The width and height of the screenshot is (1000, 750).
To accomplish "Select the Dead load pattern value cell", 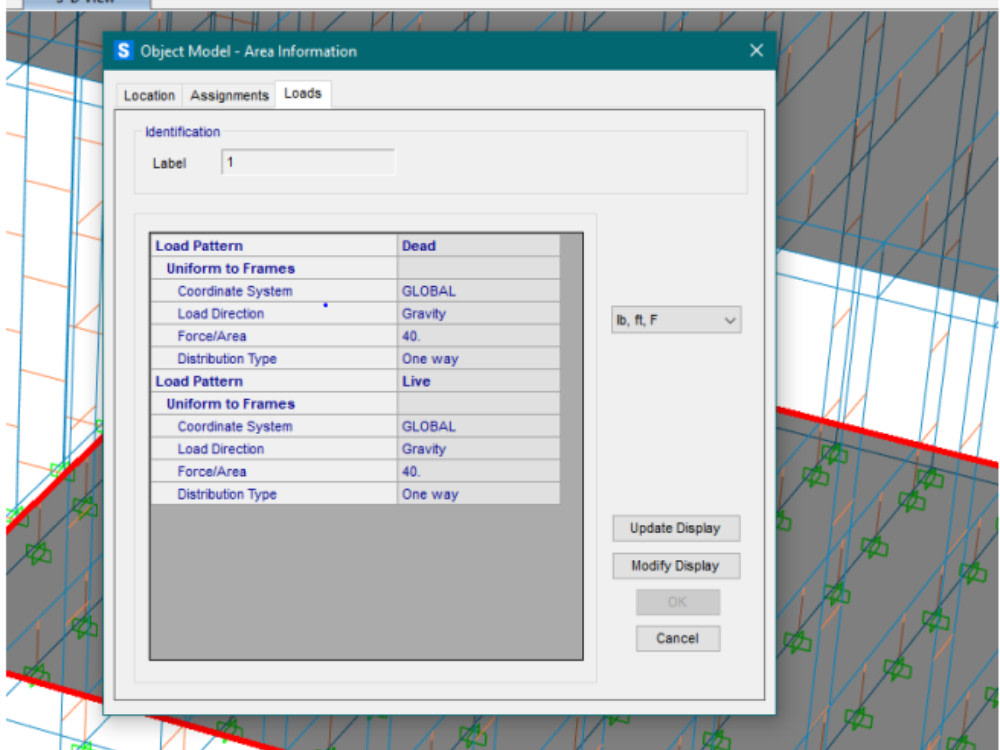I will point(478,246).
